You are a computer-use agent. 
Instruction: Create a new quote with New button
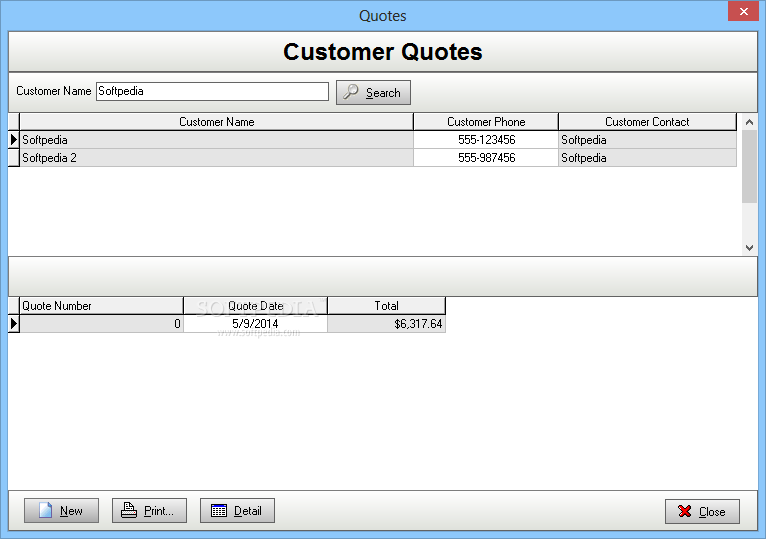(62, 511)
